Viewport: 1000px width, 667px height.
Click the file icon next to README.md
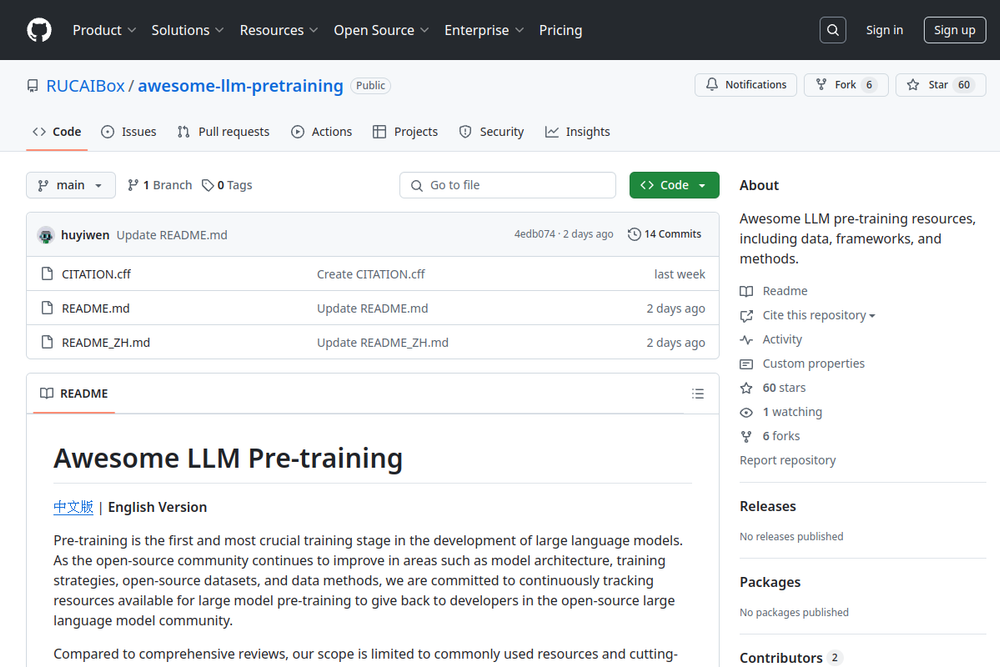click(x=47, y=309)
